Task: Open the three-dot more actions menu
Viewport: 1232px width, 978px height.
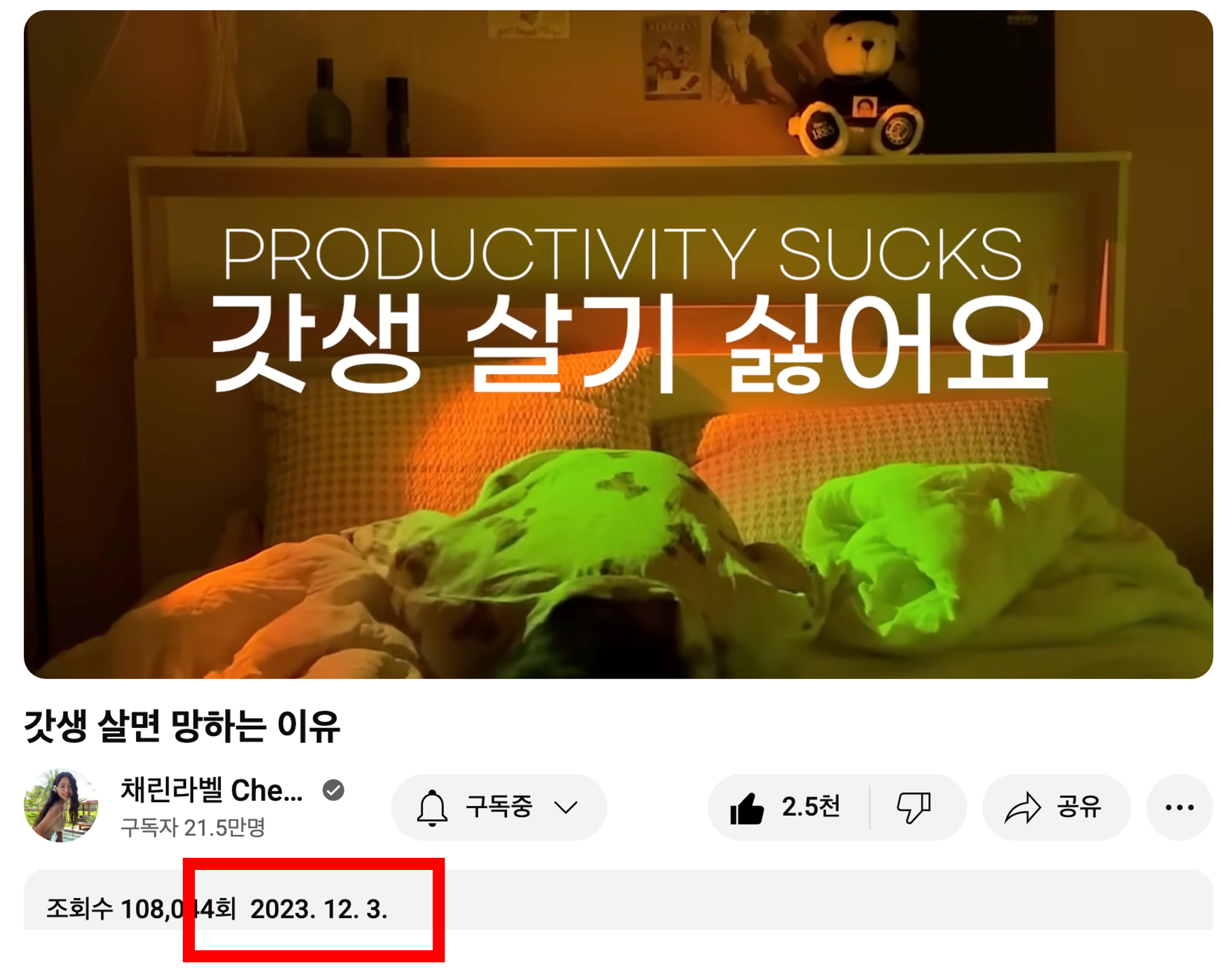Action: point(1179,807)
